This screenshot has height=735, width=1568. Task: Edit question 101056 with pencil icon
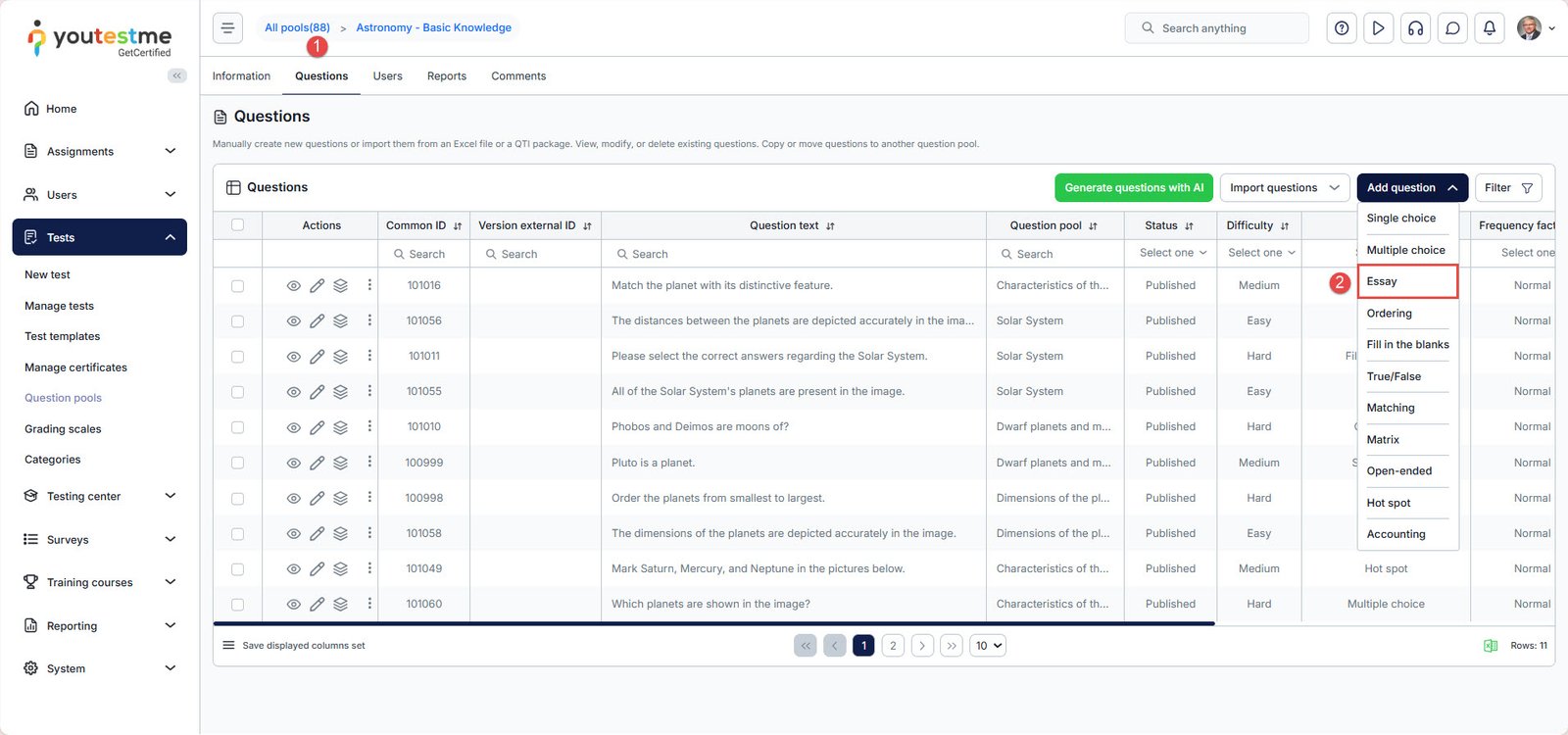pos(317,321)
